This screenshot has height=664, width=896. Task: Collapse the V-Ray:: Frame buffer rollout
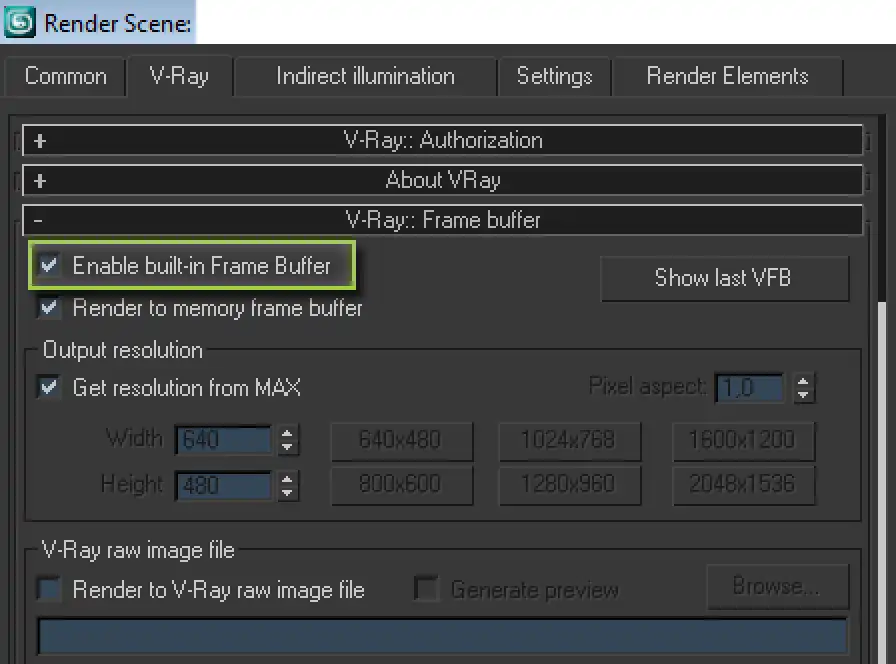pyautogui.click(x=442, y=220)
